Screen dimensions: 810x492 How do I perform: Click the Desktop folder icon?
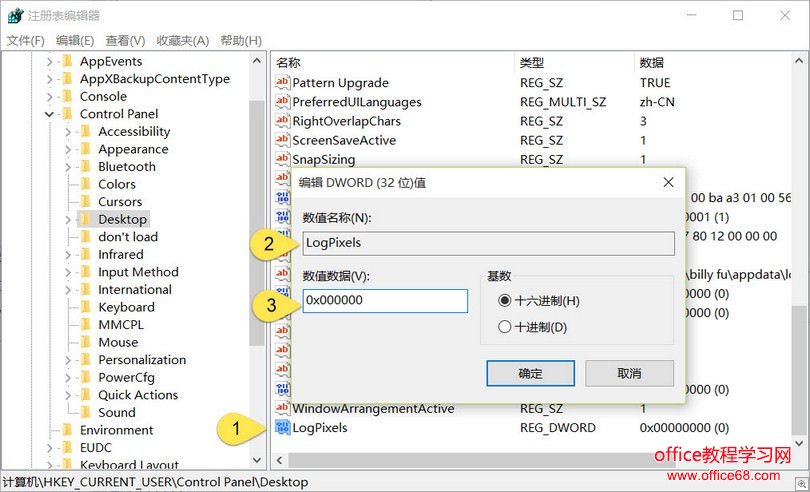(86, 220)
